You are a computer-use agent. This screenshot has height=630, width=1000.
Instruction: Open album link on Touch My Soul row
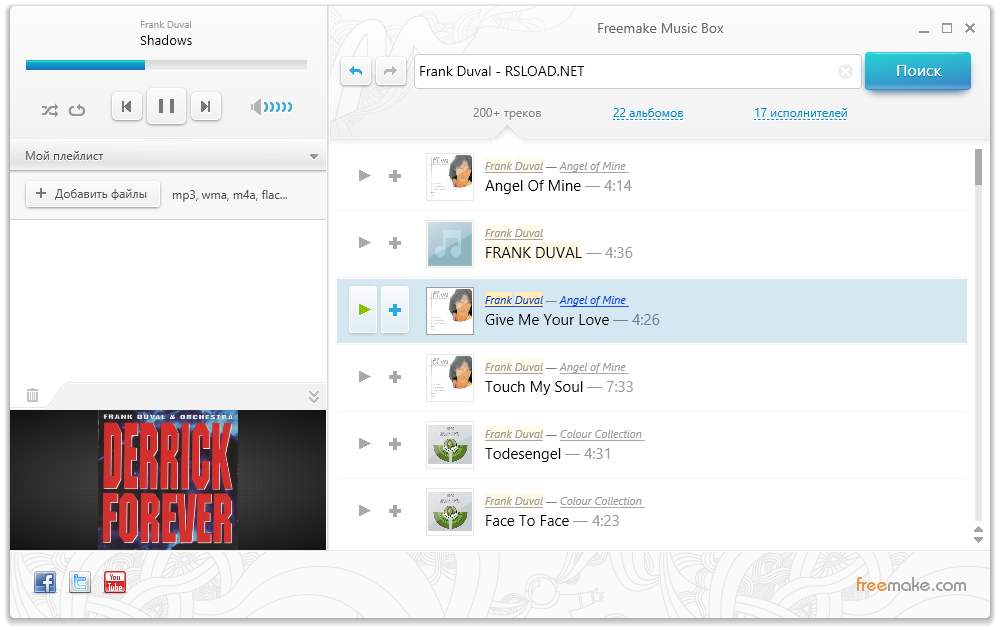click(x=593, y=367)
